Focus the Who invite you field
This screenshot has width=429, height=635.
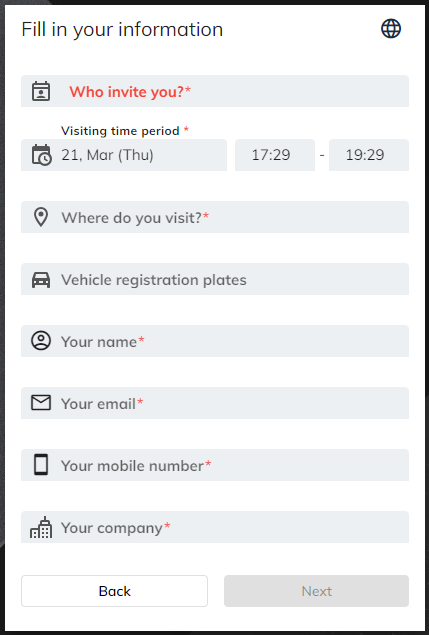pyautogui.click(x=215, y=91)
